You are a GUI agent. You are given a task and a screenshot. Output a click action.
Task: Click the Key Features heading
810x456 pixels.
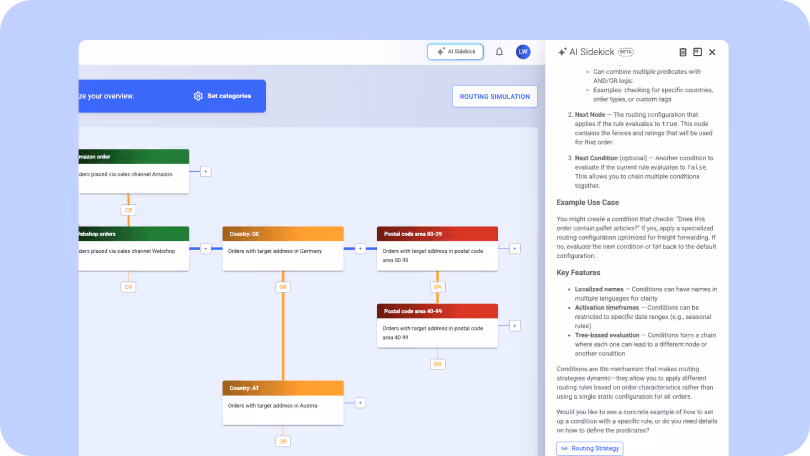pos(578,273)
